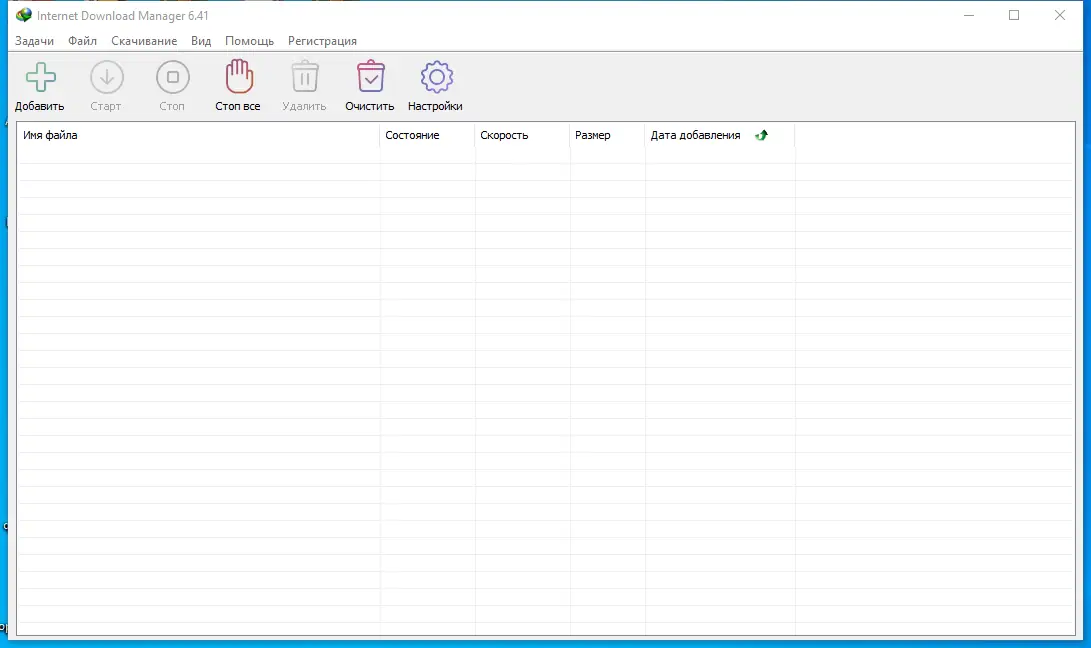Click the Регистрация menu entry

pos(322,41)
